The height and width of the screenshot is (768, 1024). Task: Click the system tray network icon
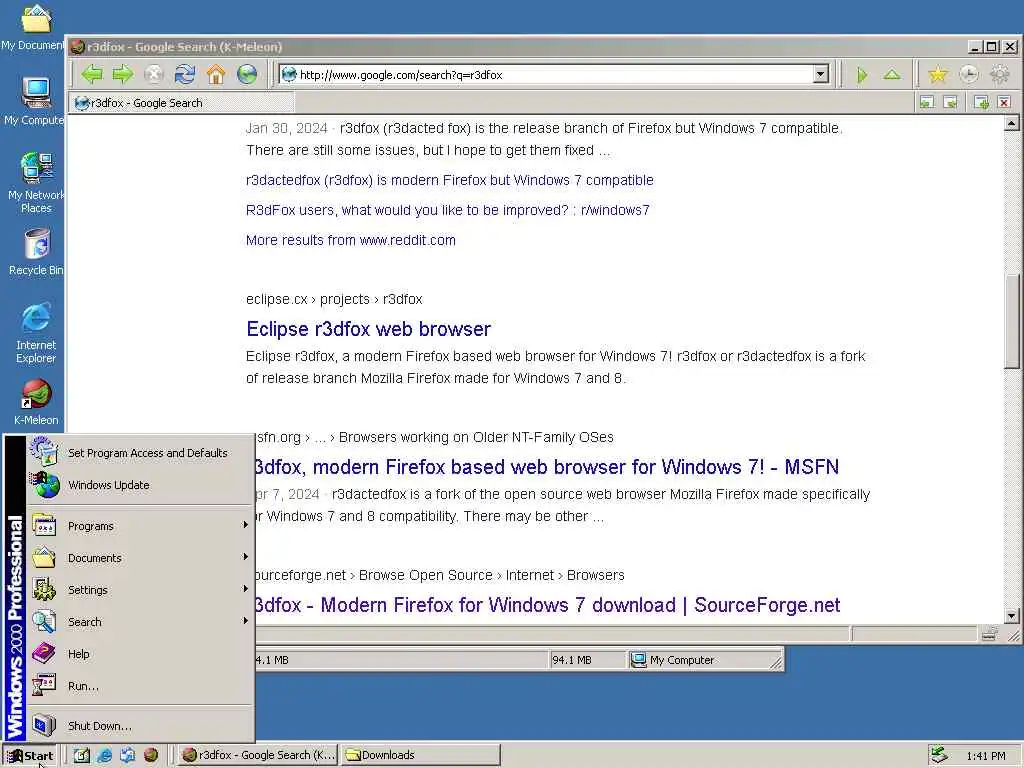[939, 755]
